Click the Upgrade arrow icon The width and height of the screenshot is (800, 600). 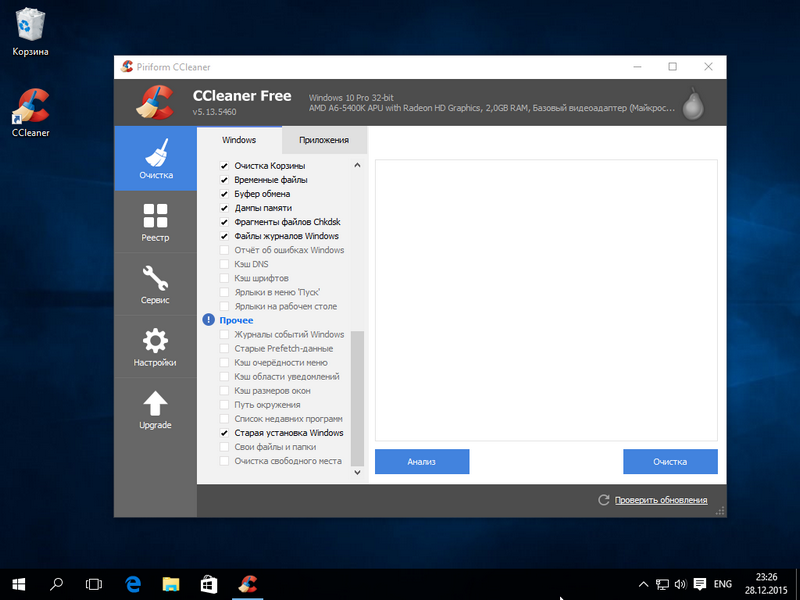[x=155, y=403]
